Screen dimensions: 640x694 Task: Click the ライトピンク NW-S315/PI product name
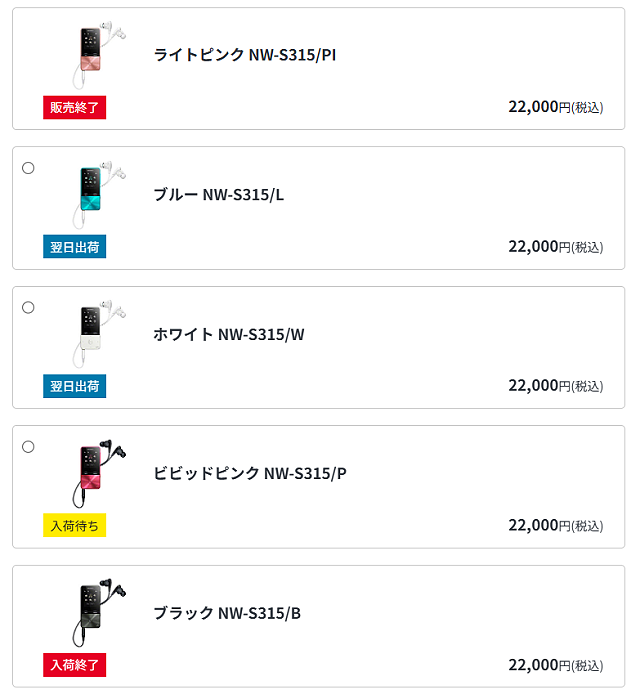tap(245, 55)
